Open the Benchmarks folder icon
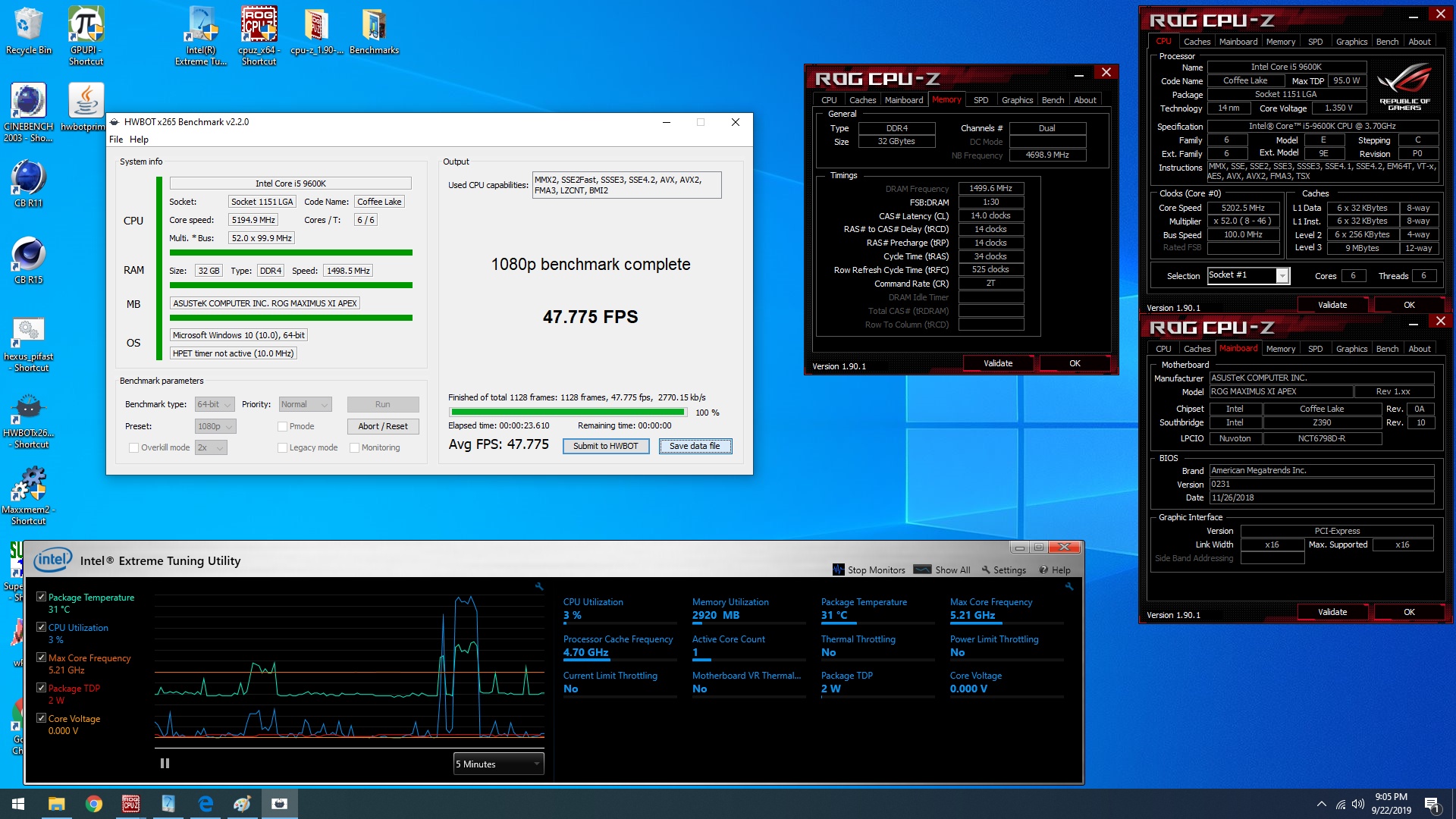This screenshot has width=1456, height=819. tap(374, 30)
